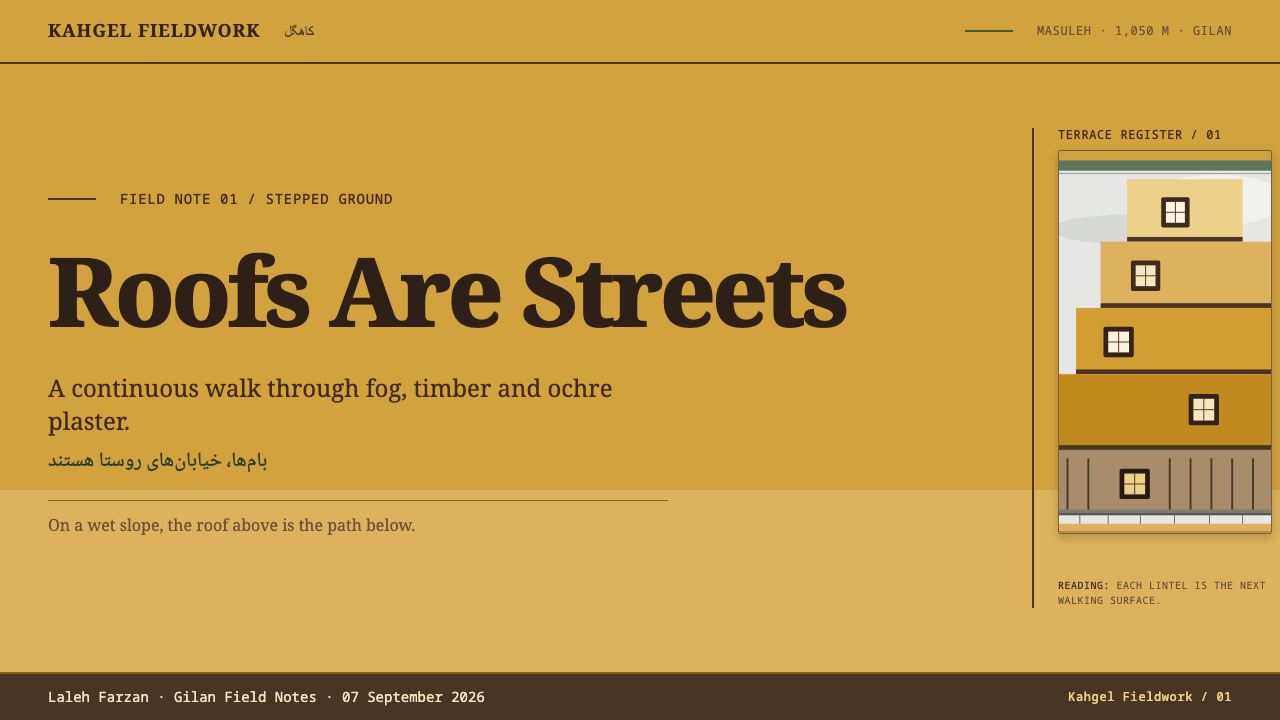Click the Persian کاهگل label in header
Image resolution: width=1280 pixels, height=720 pixels.
(x=299, y=31)
